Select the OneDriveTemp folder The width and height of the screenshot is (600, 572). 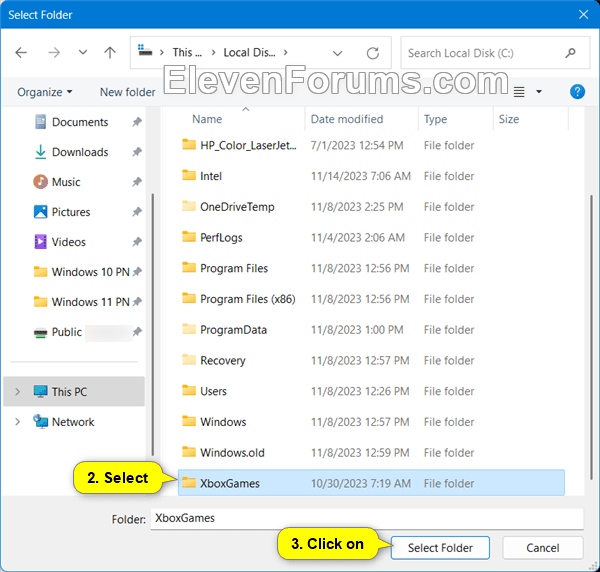click(237, 207)
